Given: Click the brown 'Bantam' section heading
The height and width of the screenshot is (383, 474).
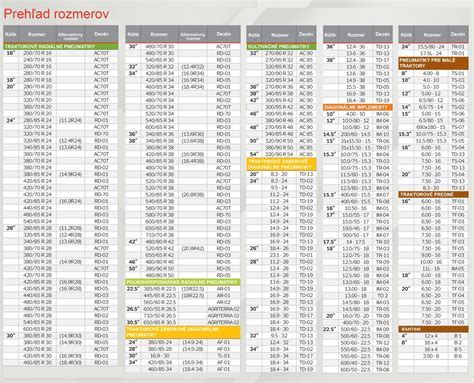Looking at the screenshot, I should pyautogui.click(x=433, y=329).
